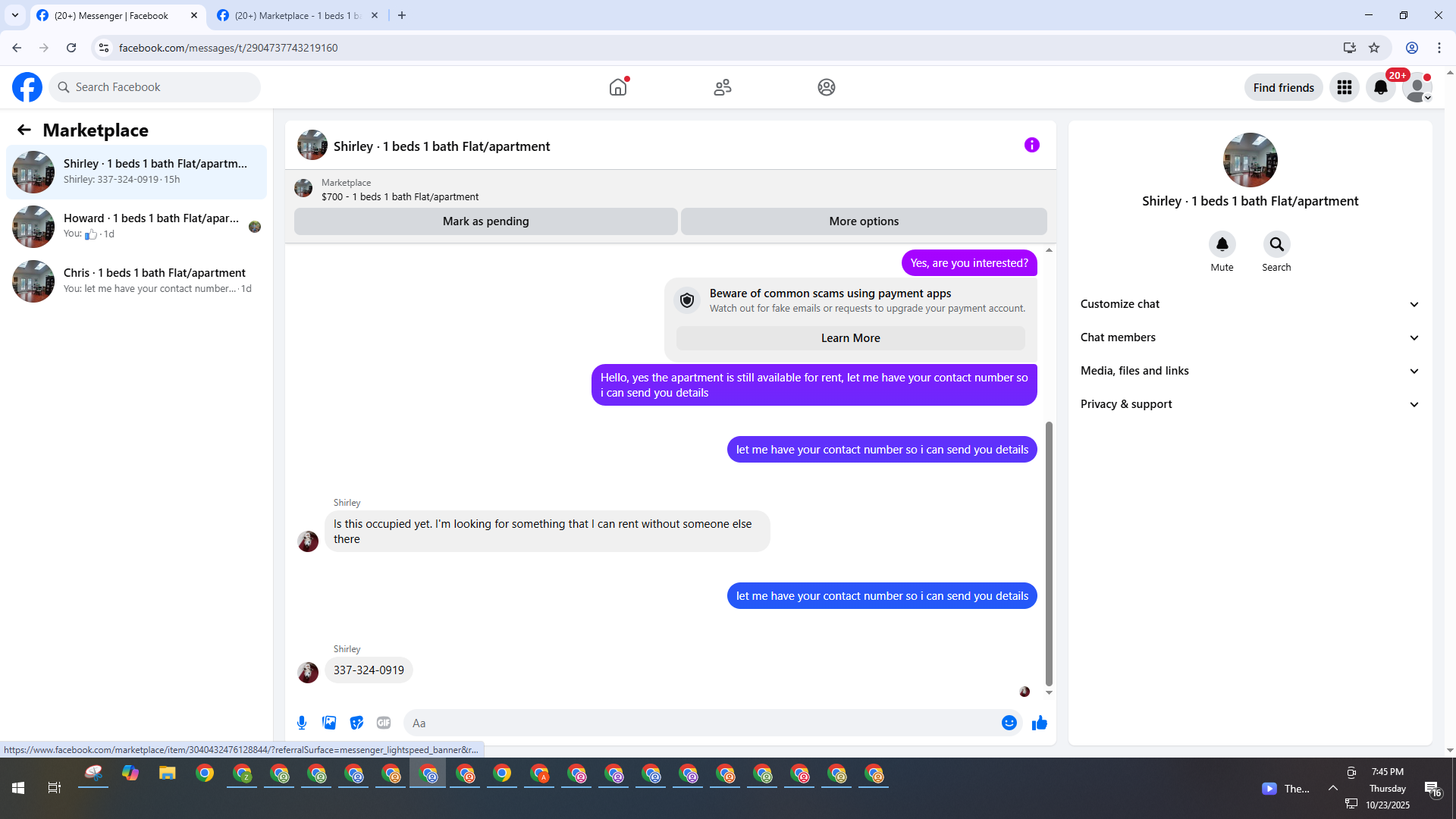The height and width of the screenshot is (819, 1456).
Task: Send a thumbs-up like
Action: click(1039, 723)
